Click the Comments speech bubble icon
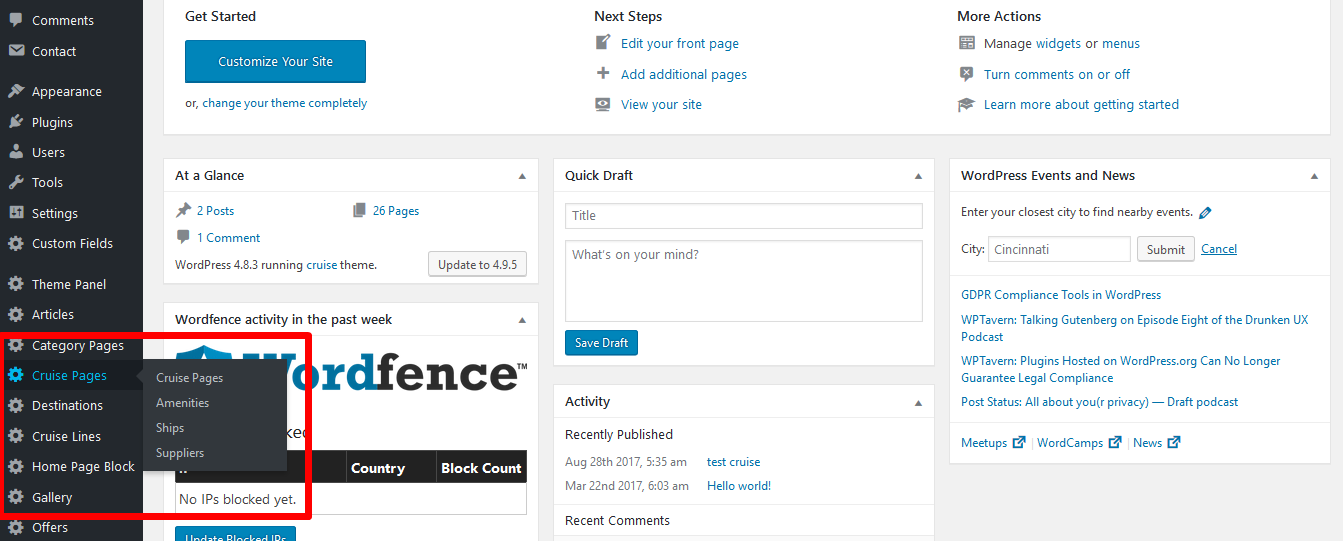The height and width of the screenshot is (541, 1343). 16,20
